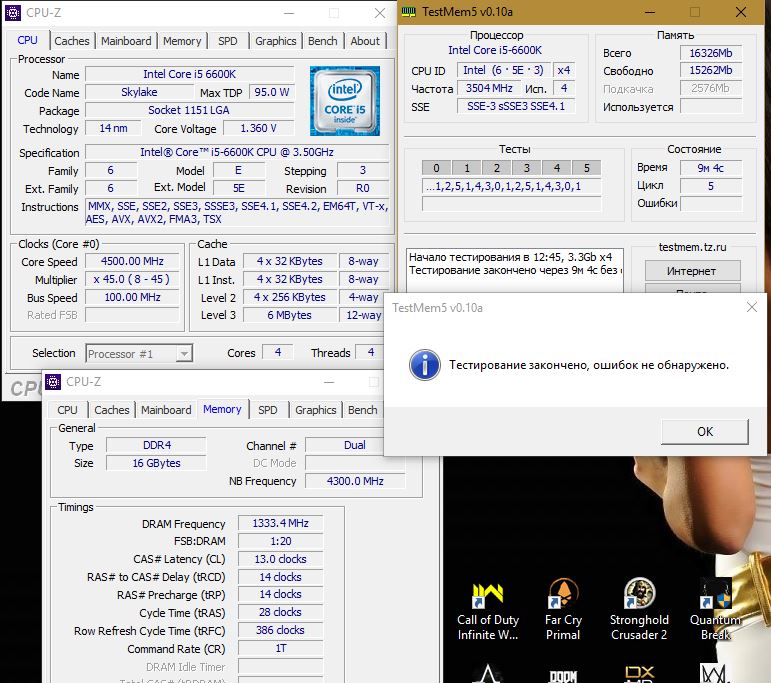This screenshot has height=683, width=771.
Task: Click test number 3 box in TestMem5
Action: tap(527, 168)
